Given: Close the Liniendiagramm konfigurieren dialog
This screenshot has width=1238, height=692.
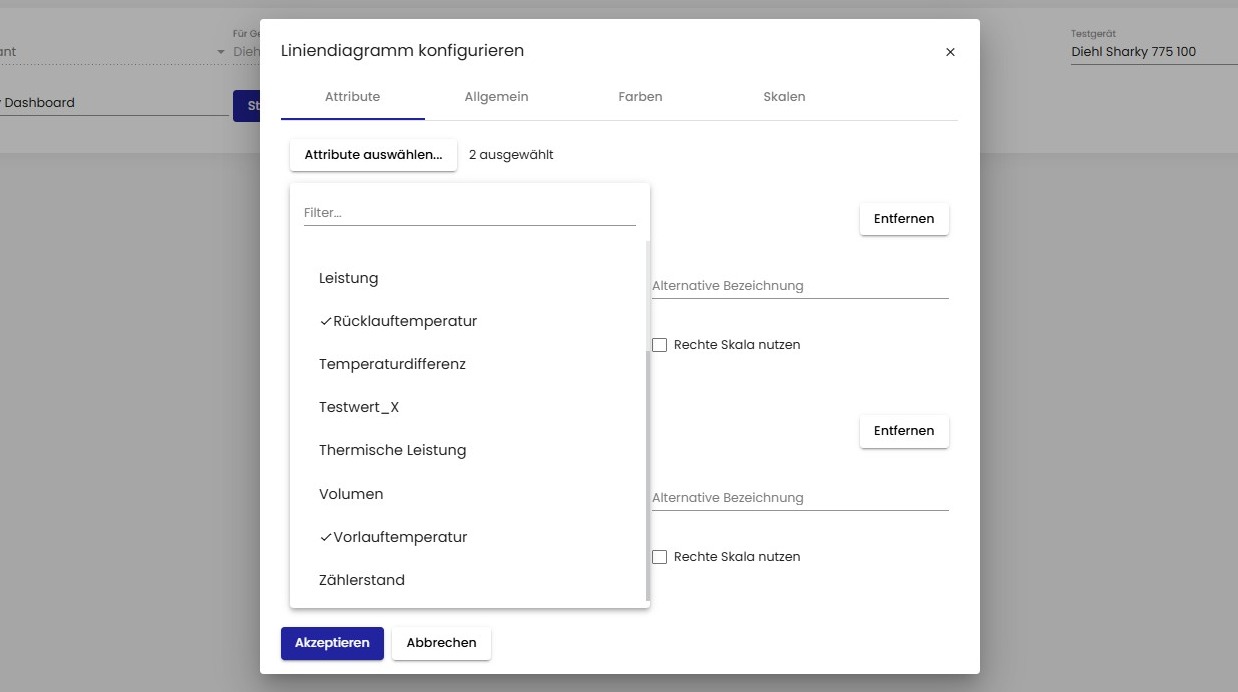Looking at the screenshot, I should [950, 52].
